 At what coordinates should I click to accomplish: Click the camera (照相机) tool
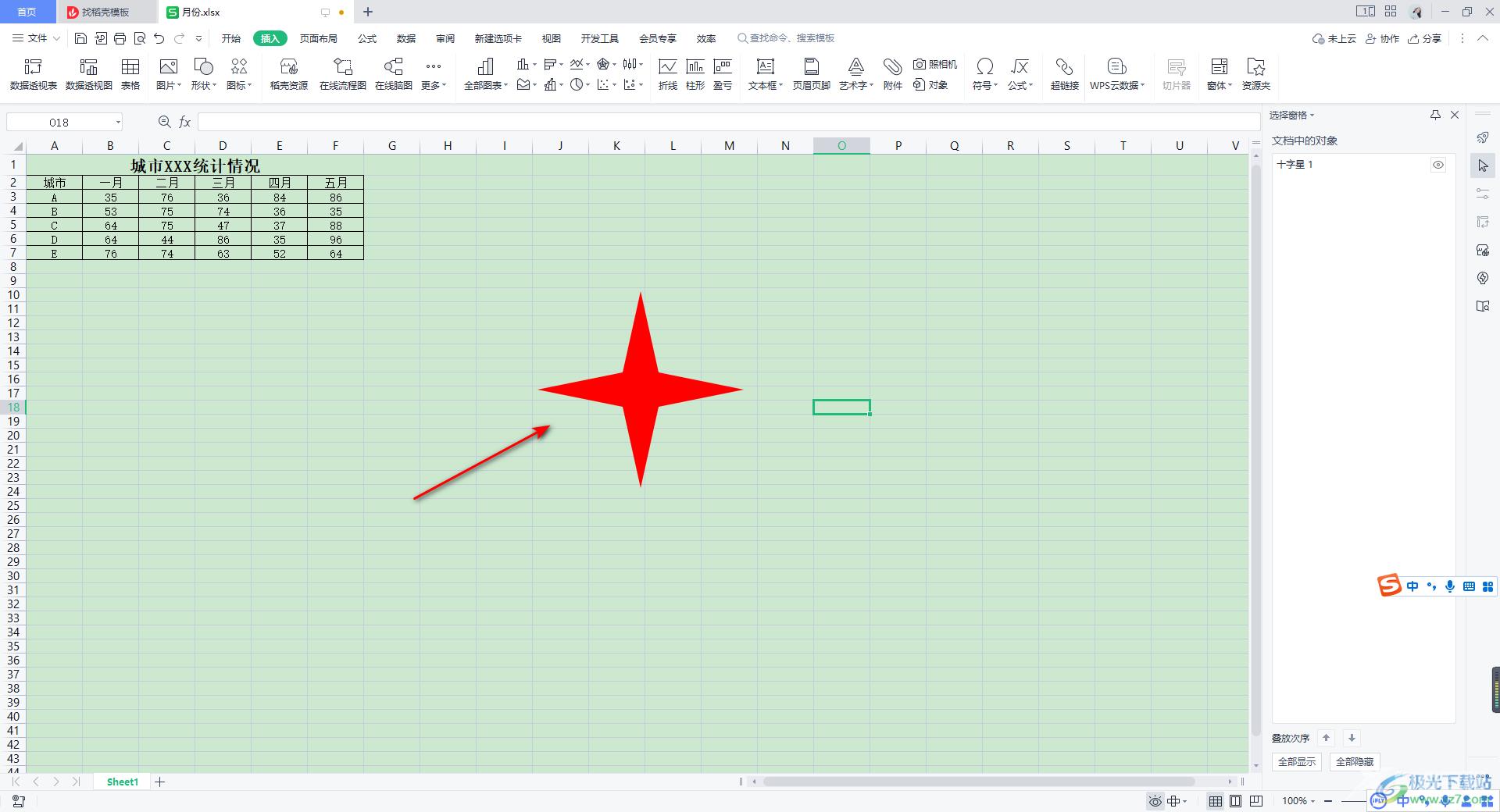(x=935, y=64)
